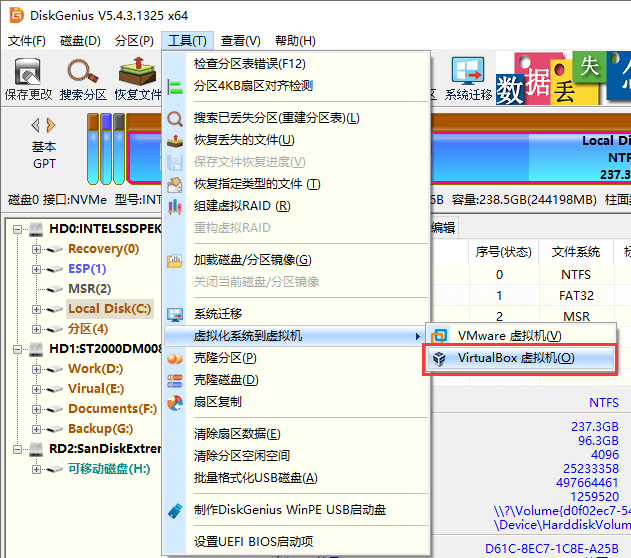Click the Local Disk NTFS partition bar
This screenshot has width=631, height=558.
pyautogui.click(x=531, y=158)
